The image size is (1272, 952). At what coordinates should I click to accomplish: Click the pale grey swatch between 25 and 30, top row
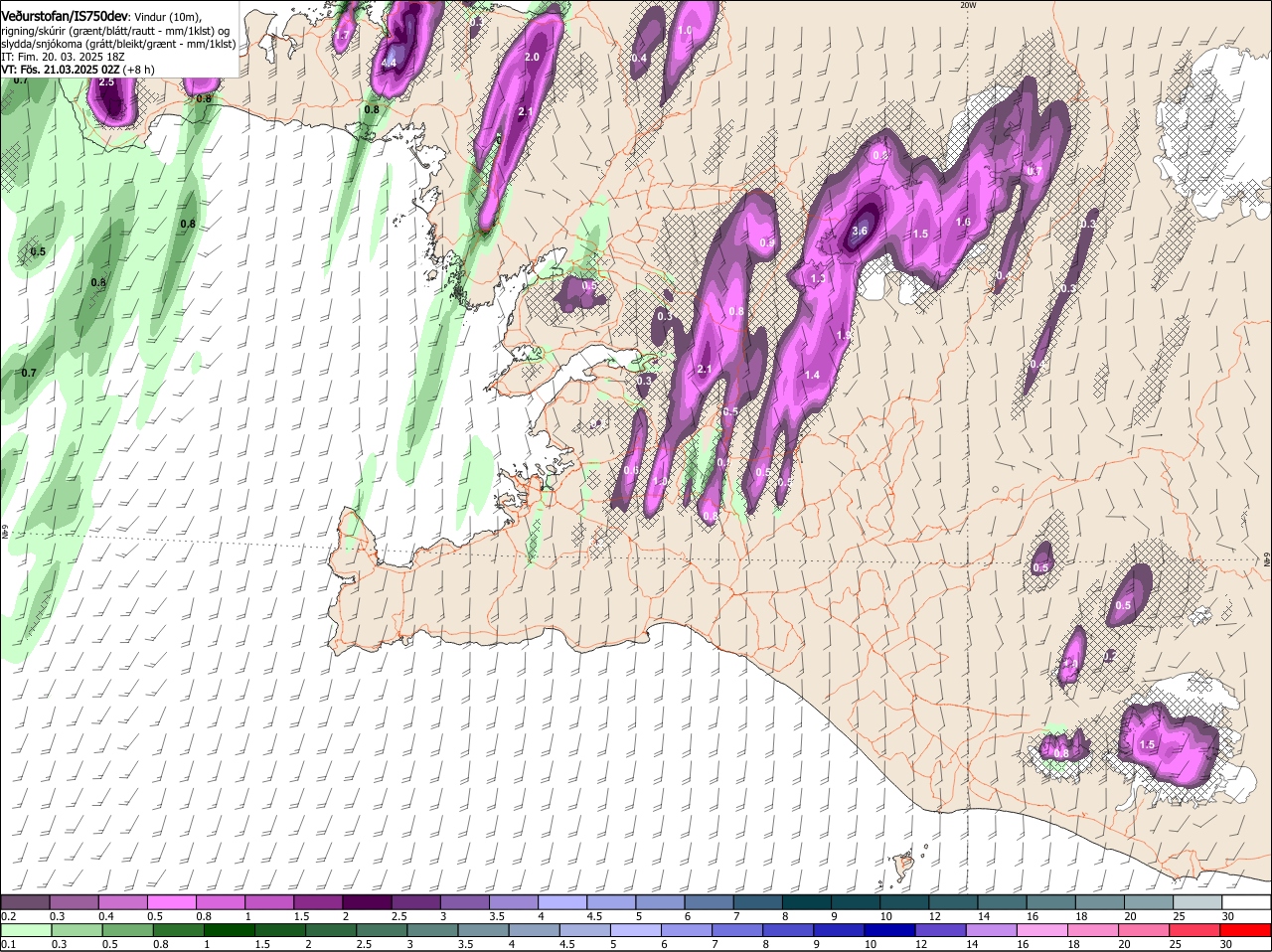click(x=1198, y=902)
